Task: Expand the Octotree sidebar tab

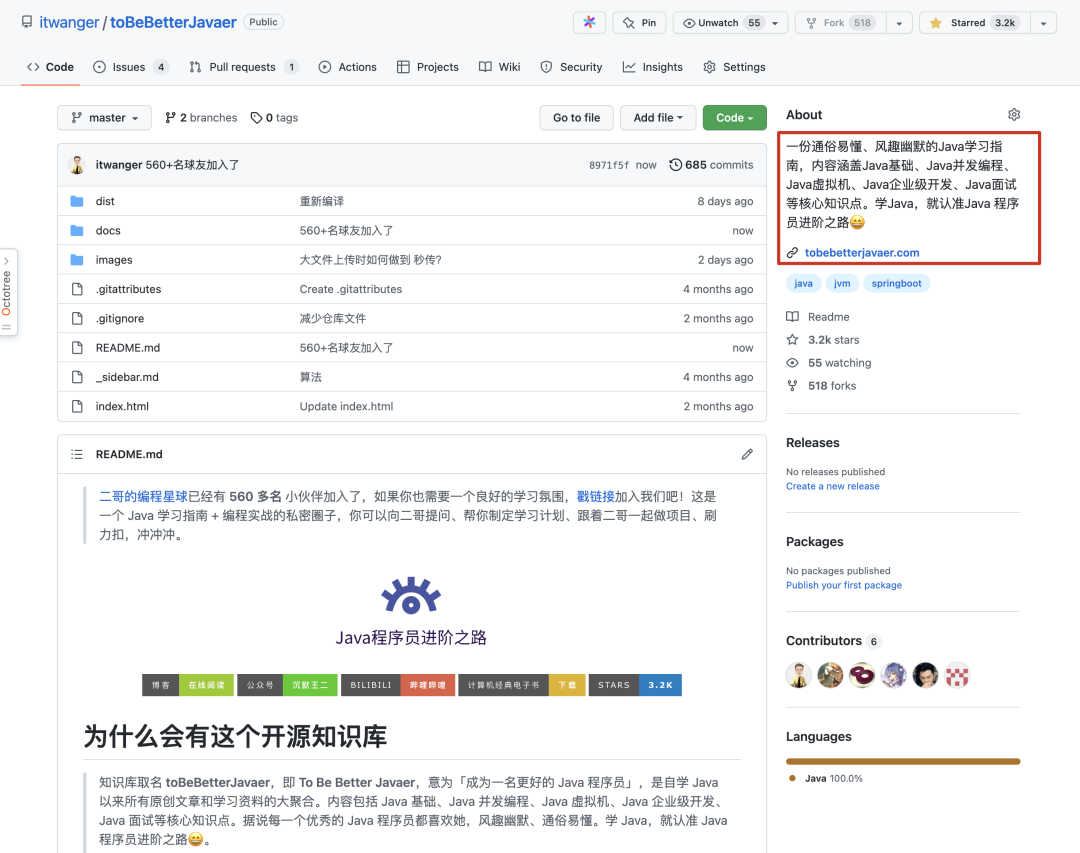Action: (8, 292)
